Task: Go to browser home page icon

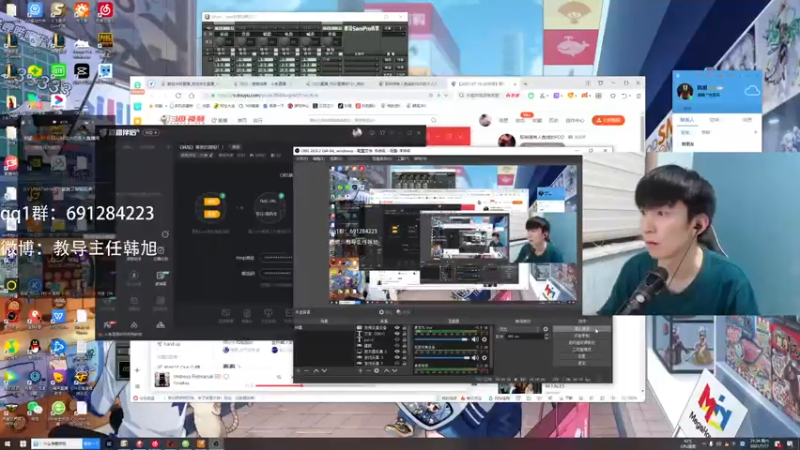Action: click(x=192, y=95)
